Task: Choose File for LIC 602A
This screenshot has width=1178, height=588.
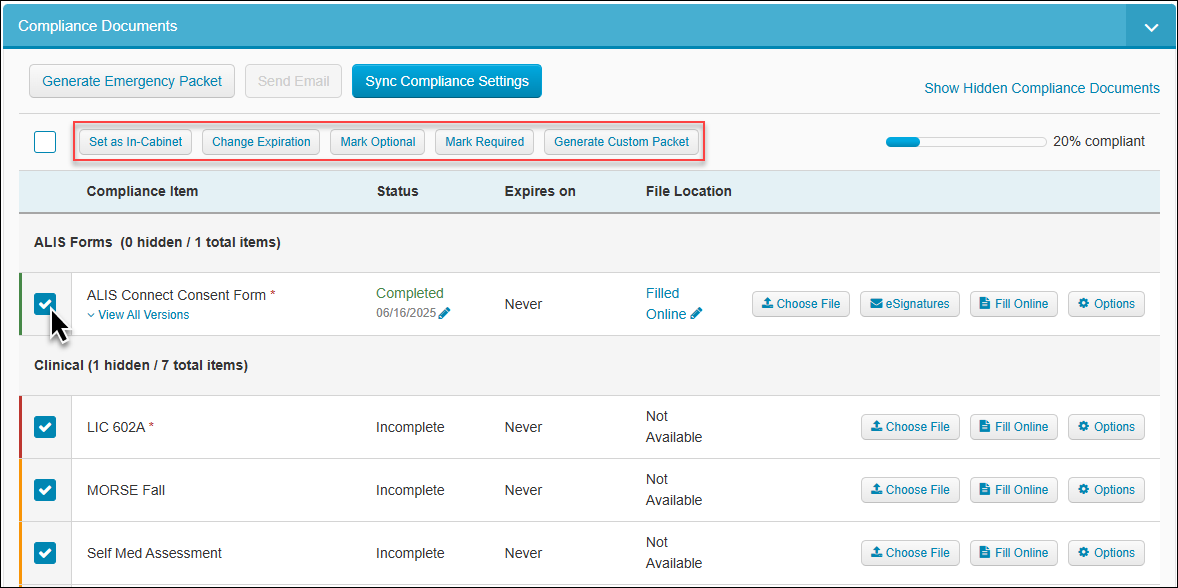Action: click(910, 427)
